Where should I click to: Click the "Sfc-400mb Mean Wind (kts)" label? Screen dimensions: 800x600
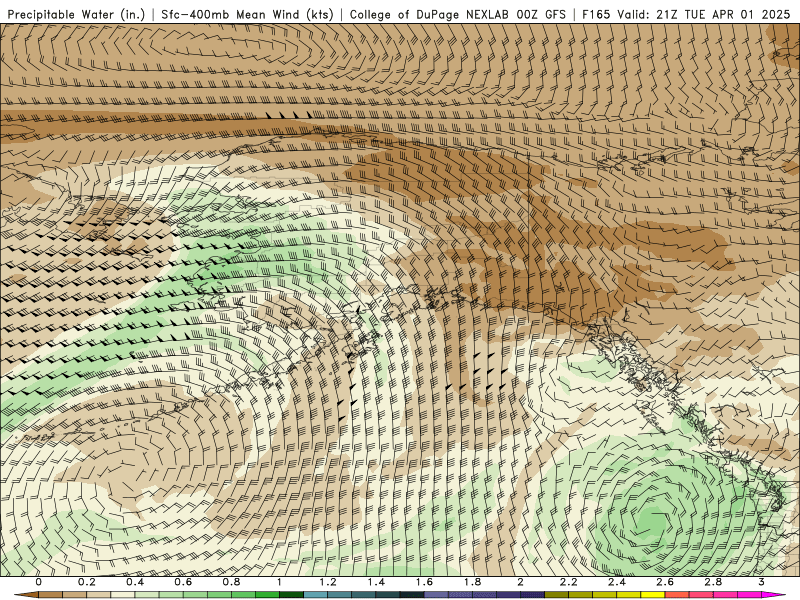click(247, 14)
